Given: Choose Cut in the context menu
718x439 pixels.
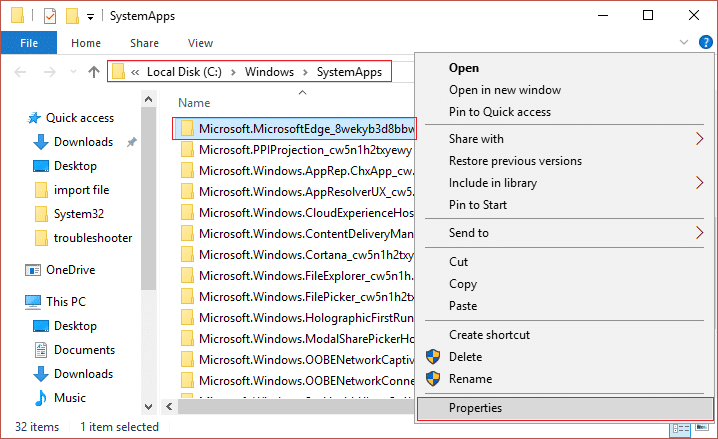Looking at the screenshot, I should point(564,262).
